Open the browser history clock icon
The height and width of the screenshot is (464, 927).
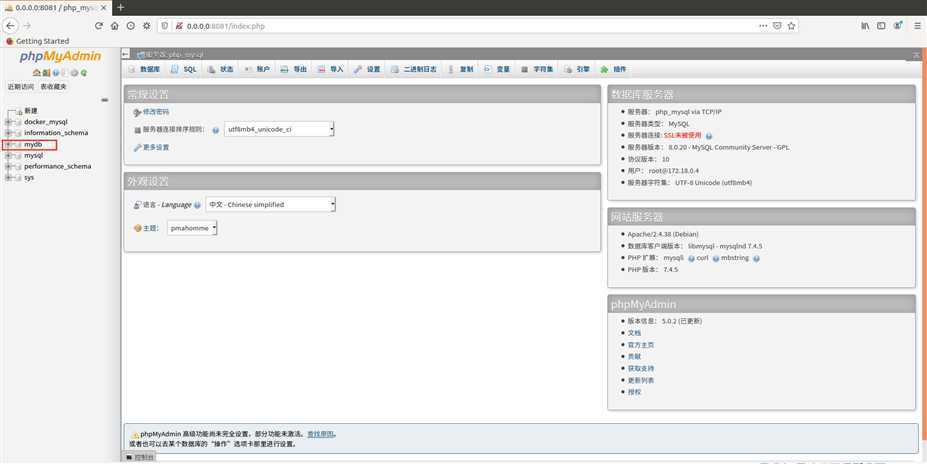[x=131, y=25]
